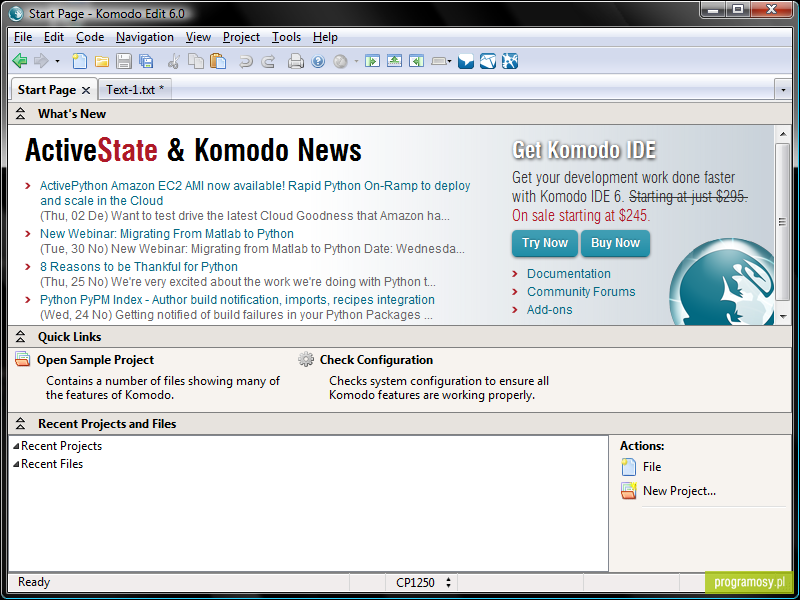Screen dimensions: 800x600
Task: Click New Project... under Actions
Action: [680, 491]
